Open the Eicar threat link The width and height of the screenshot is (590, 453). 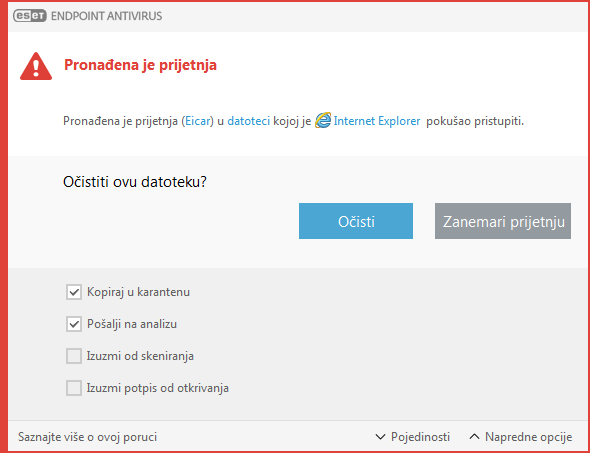tap(198, 122)
